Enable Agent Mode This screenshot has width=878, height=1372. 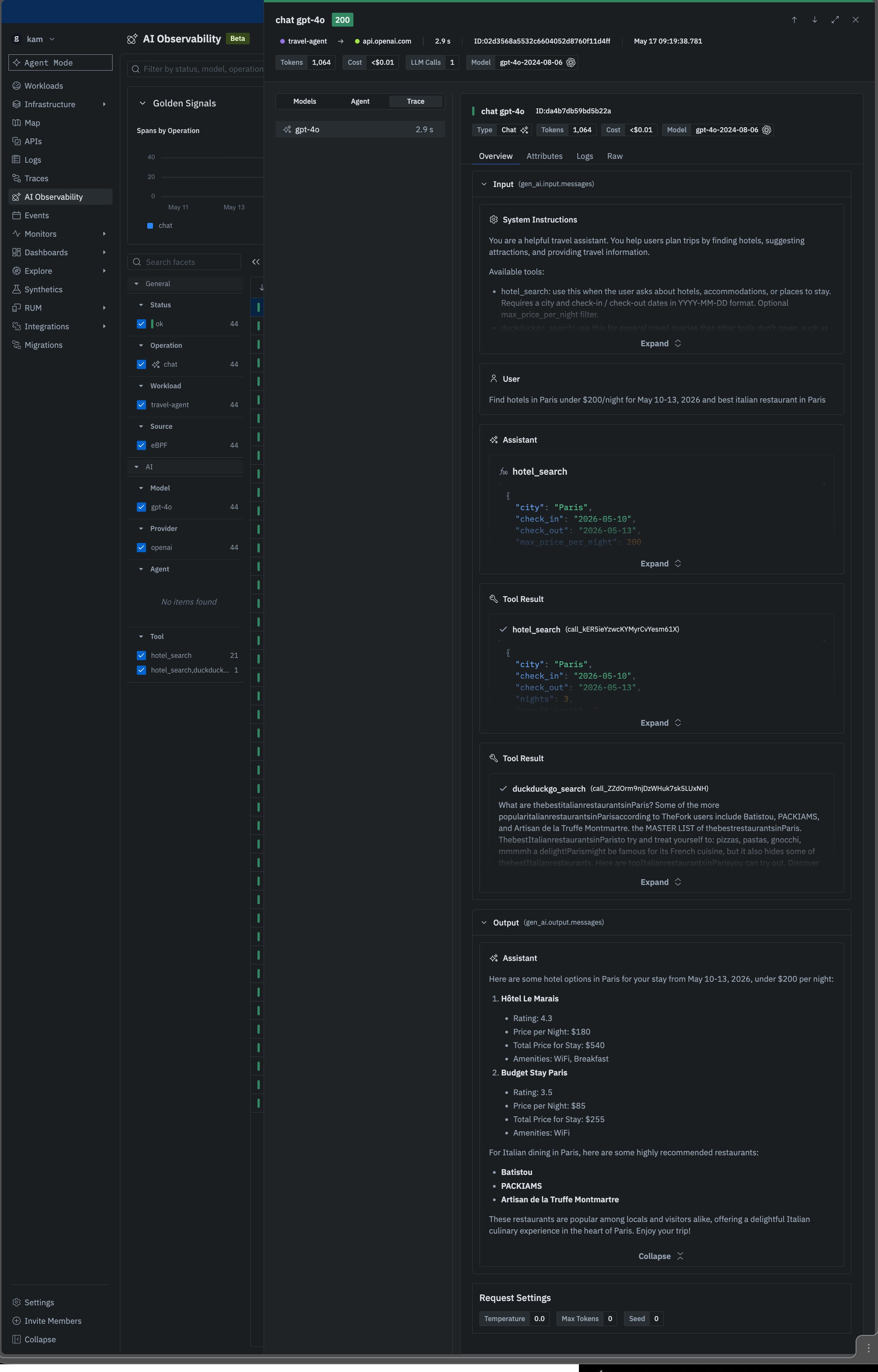pyautogui.click(x=61, y=63)
